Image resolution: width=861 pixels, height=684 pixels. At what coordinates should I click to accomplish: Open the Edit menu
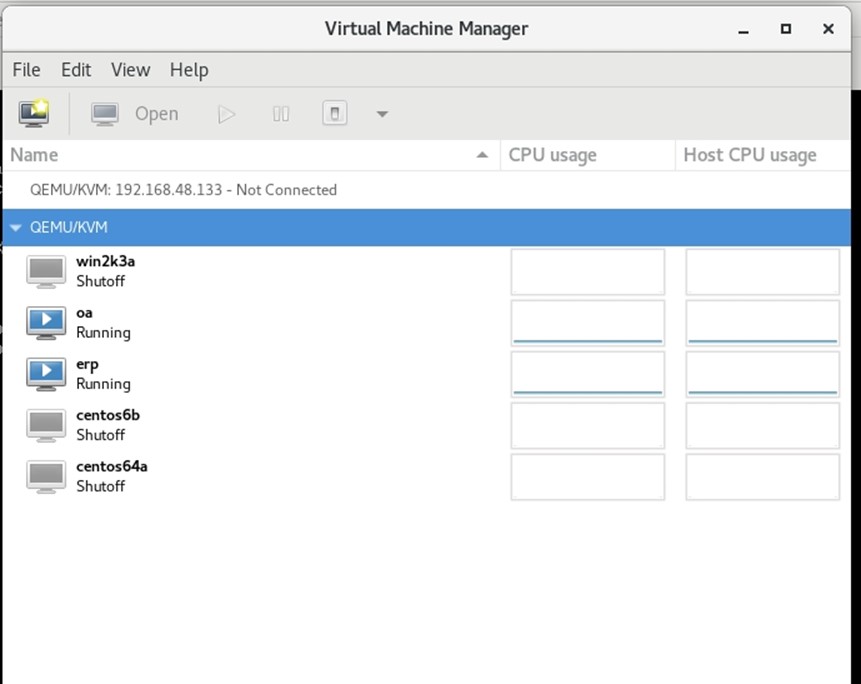(x=76, y=70)
